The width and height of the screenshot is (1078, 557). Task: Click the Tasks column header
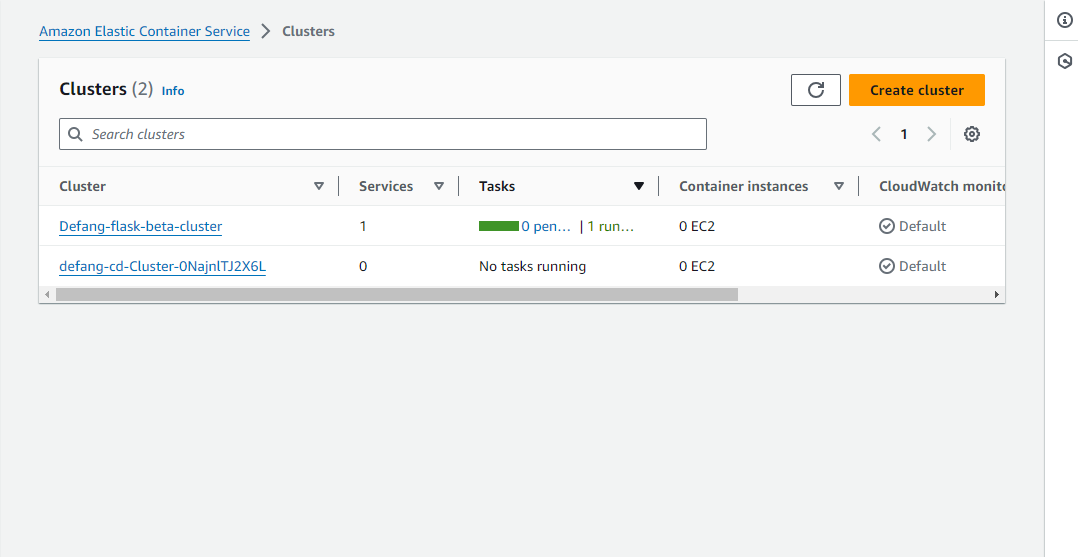click(497, 186)
